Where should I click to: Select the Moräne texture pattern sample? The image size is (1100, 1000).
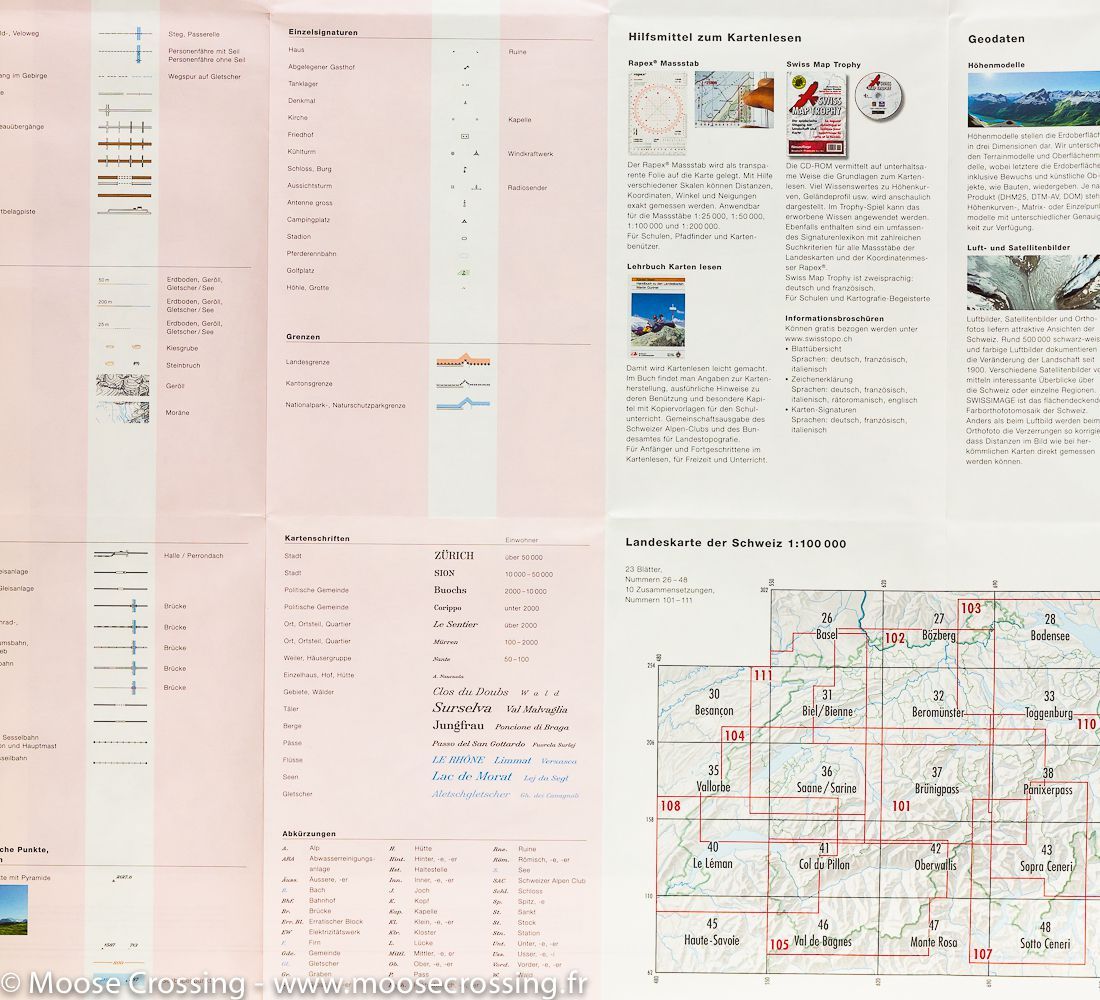122,411
